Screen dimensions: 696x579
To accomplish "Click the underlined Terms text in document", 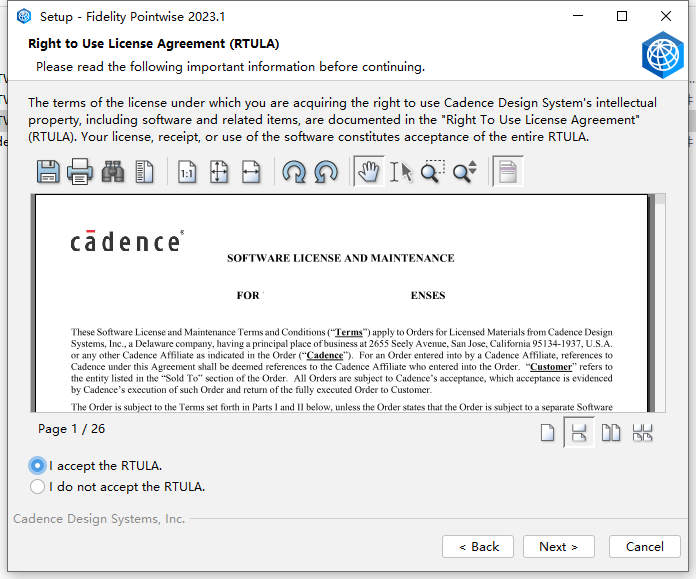I will (x=348, y=332).
